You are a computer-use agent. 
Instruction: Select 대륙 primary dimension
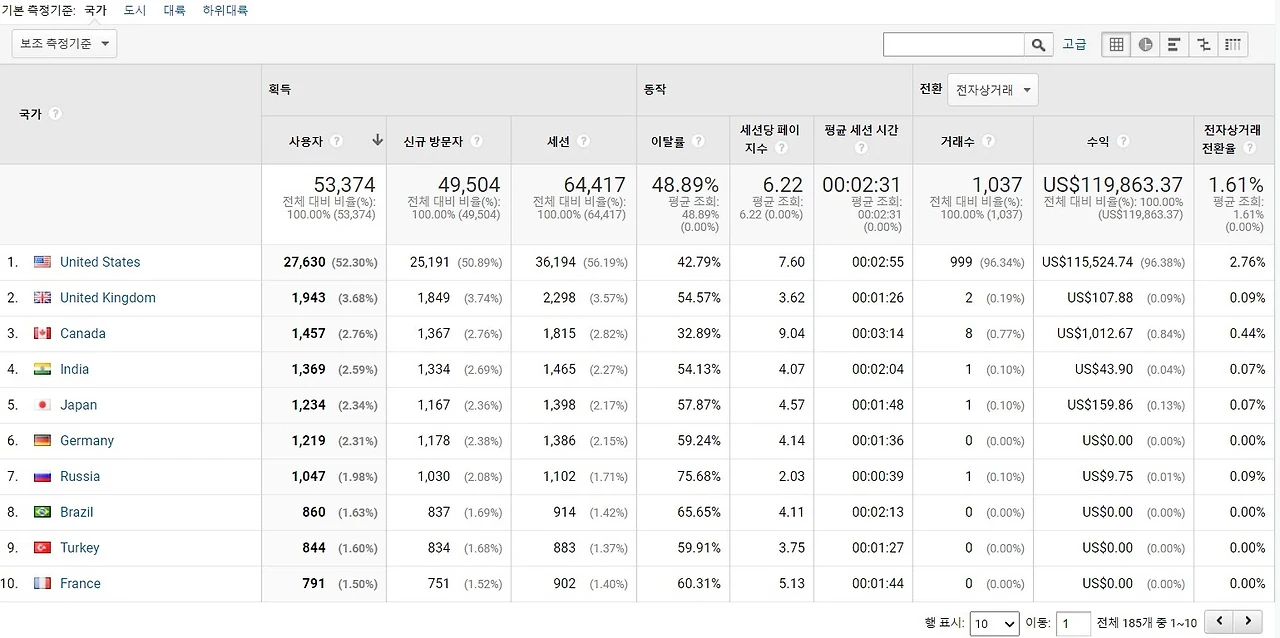pyautogui.click(x=174, y=10)
